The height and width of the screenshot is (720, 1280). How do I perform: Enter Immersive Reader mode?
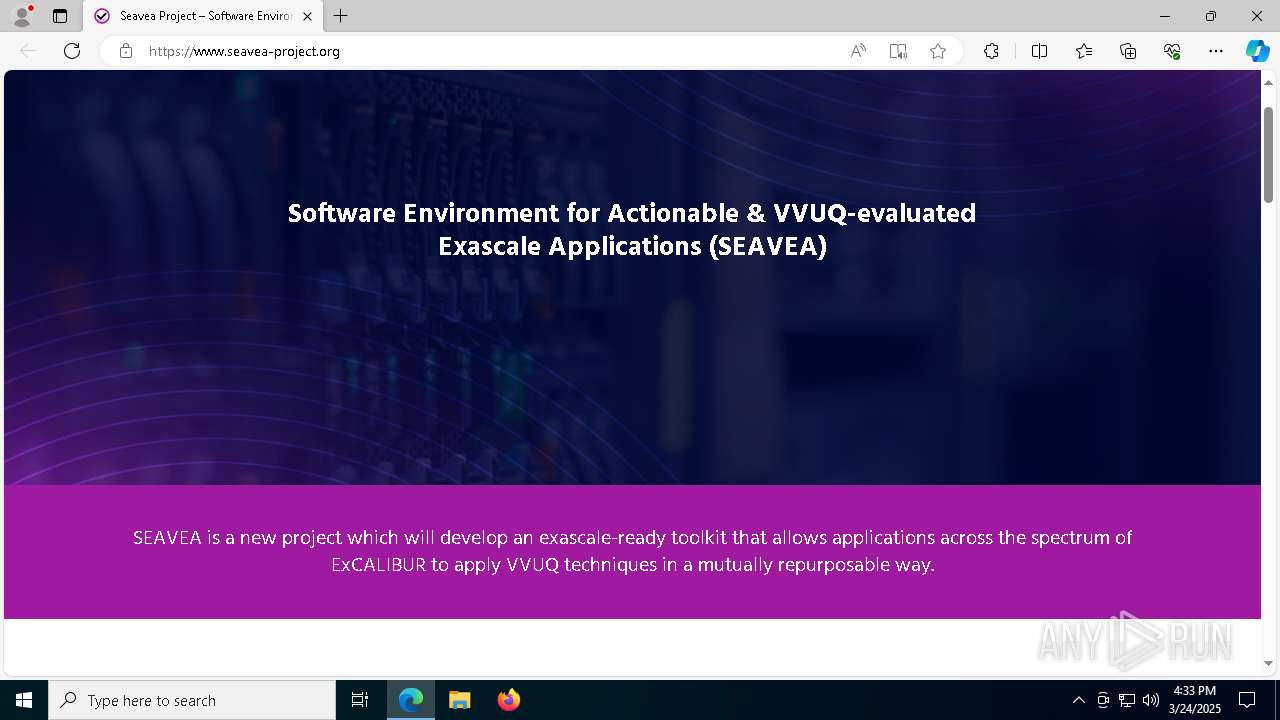point(898,51)
